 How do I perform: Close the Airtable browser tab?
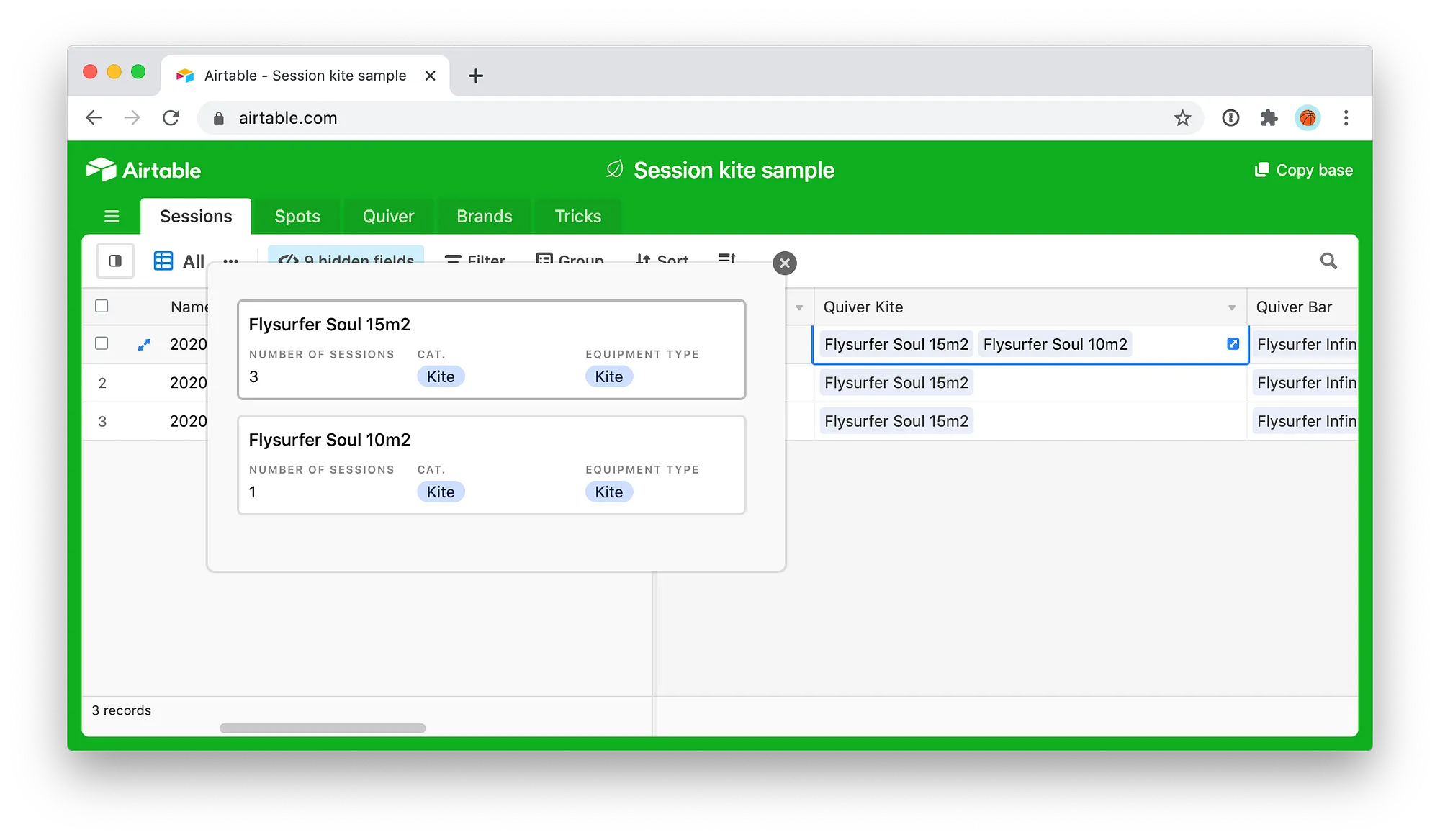(x=431, y=76)
